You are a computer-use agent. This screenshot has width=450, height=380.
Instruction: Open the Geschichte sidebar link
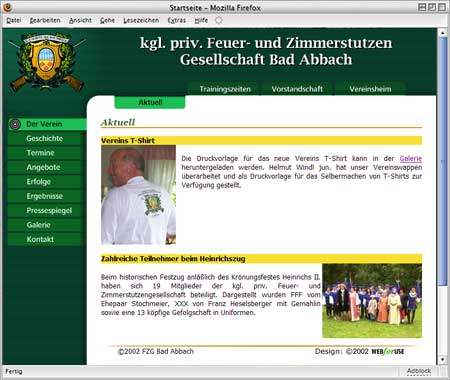[44, 138]
